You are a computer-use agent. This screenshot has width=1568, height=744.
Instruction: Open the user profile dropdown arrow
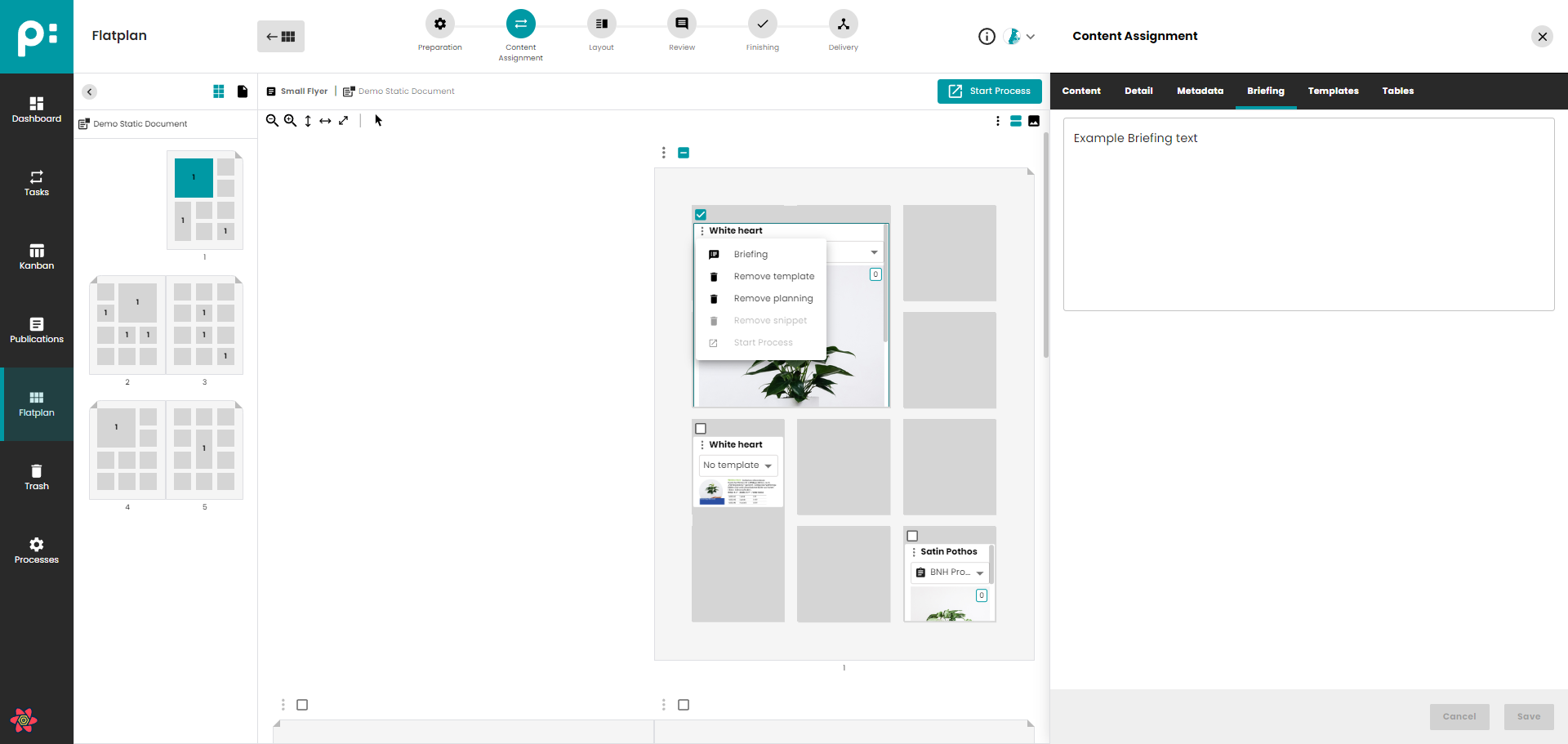[x=1031, y=37]
